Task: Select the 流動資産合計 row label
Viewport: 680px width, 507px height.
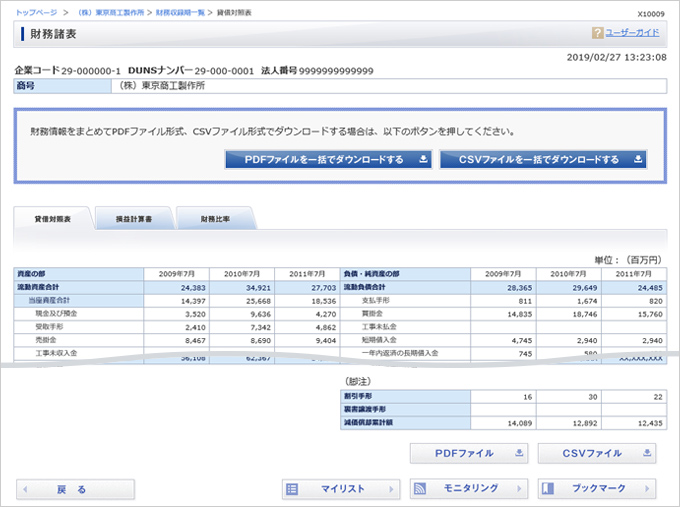Action: tap(38, 287)
